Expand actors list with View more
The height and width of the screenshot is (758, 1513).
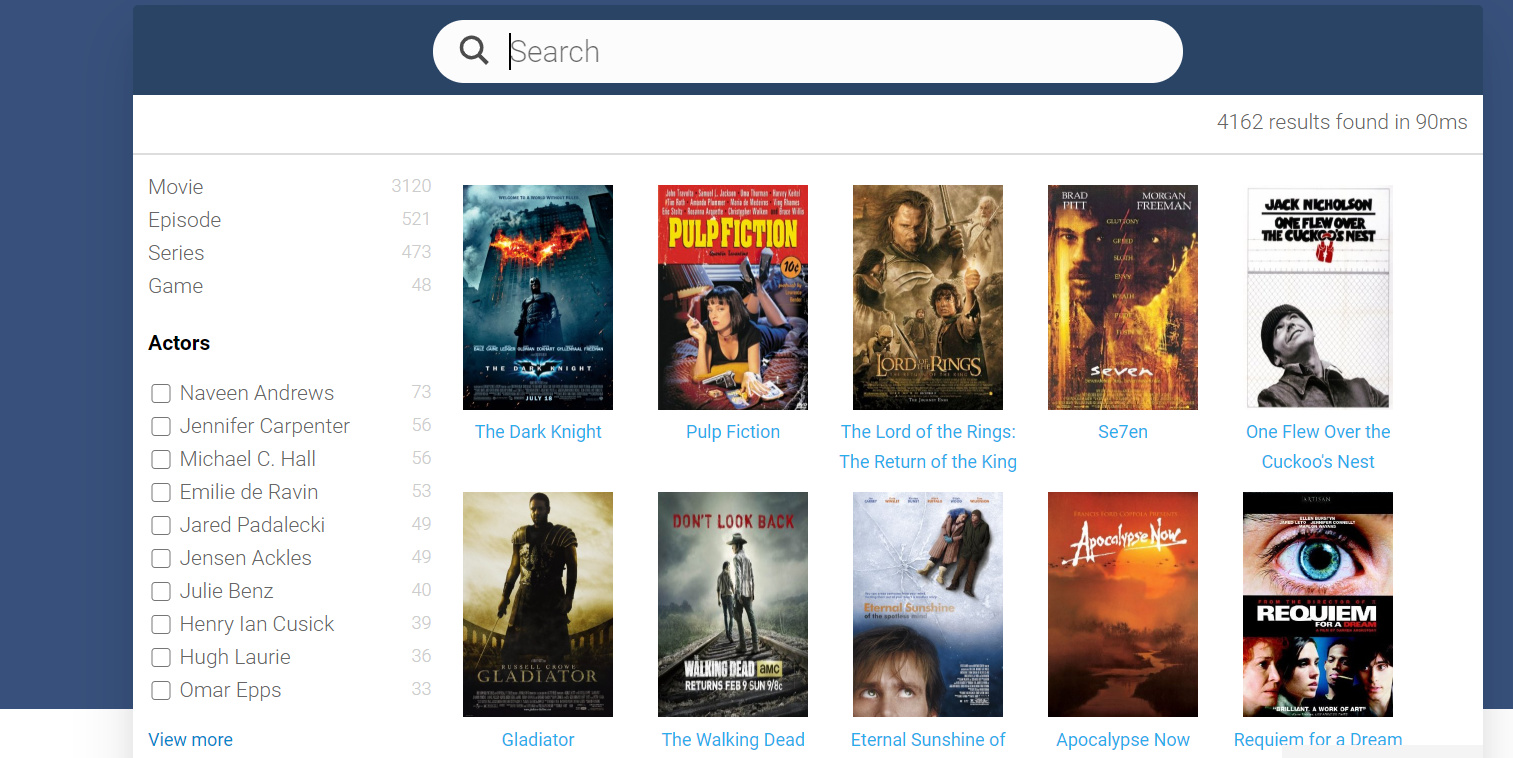[x=190, y=740]
